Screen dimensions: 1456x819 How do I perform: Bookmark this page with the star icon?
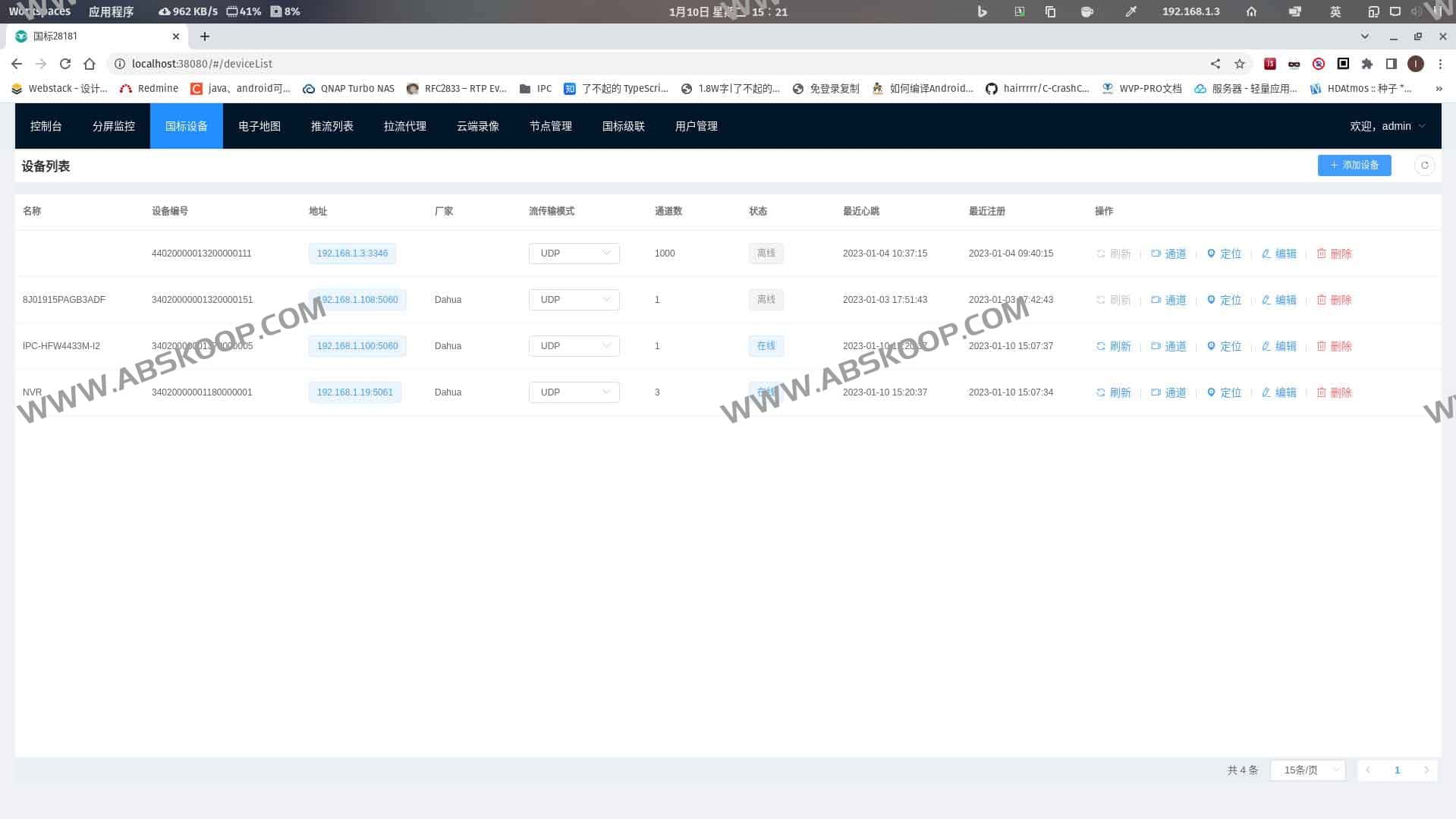coord(1240,64)
